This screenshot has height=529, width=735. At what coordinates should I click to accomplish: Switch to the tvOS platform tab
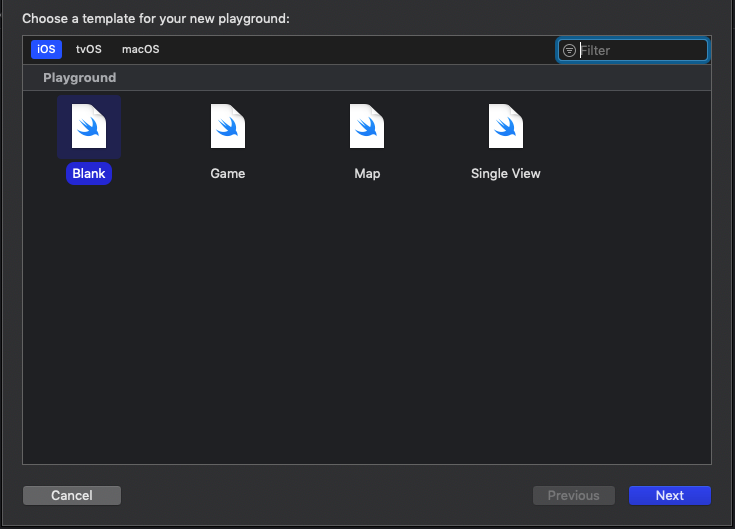click(x=89, y=49)
